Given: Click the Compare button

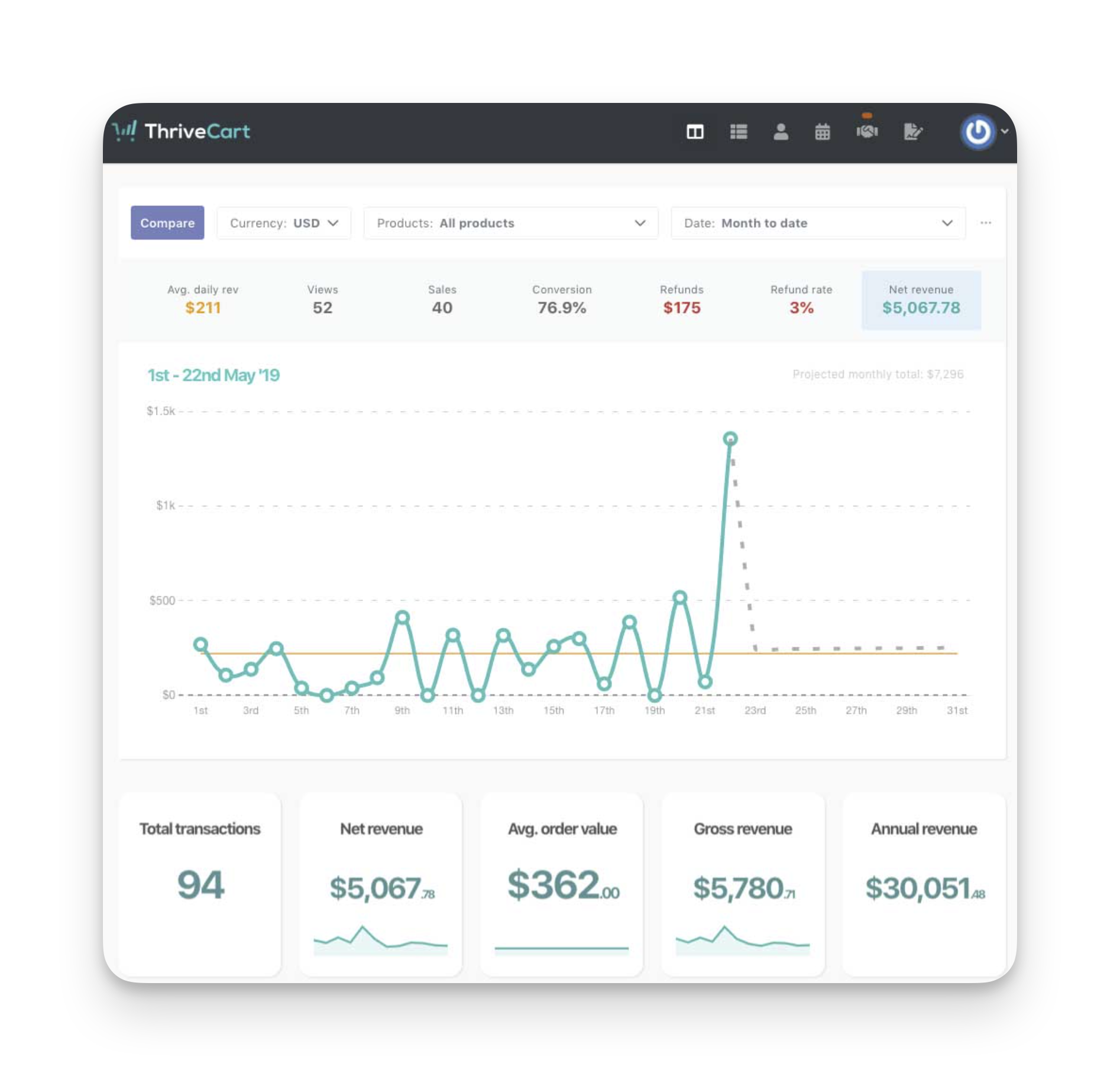Looking at the screenshot, I should 167,223.
